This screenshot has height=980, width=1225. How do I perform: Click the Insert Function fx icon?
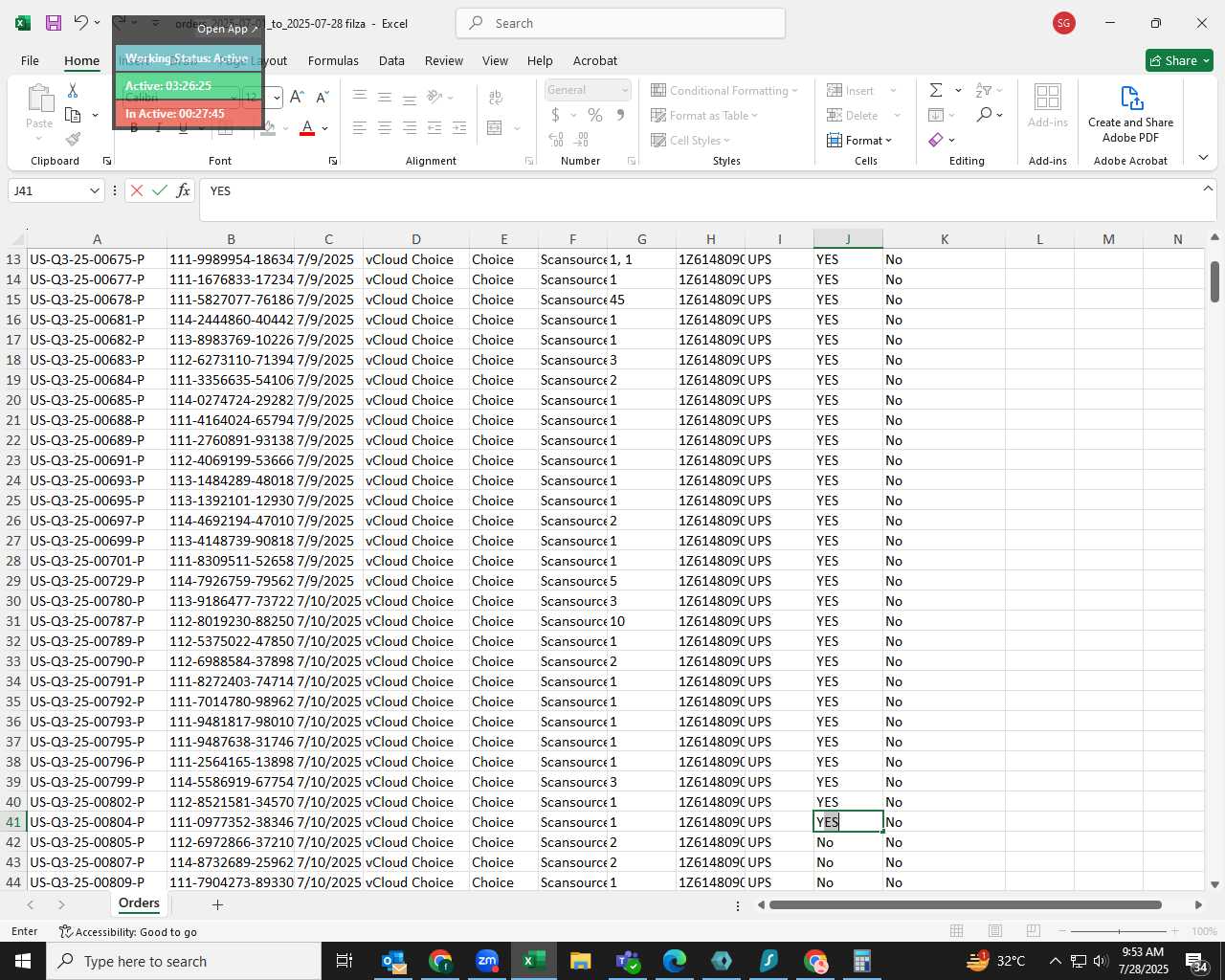click(183, 190)
